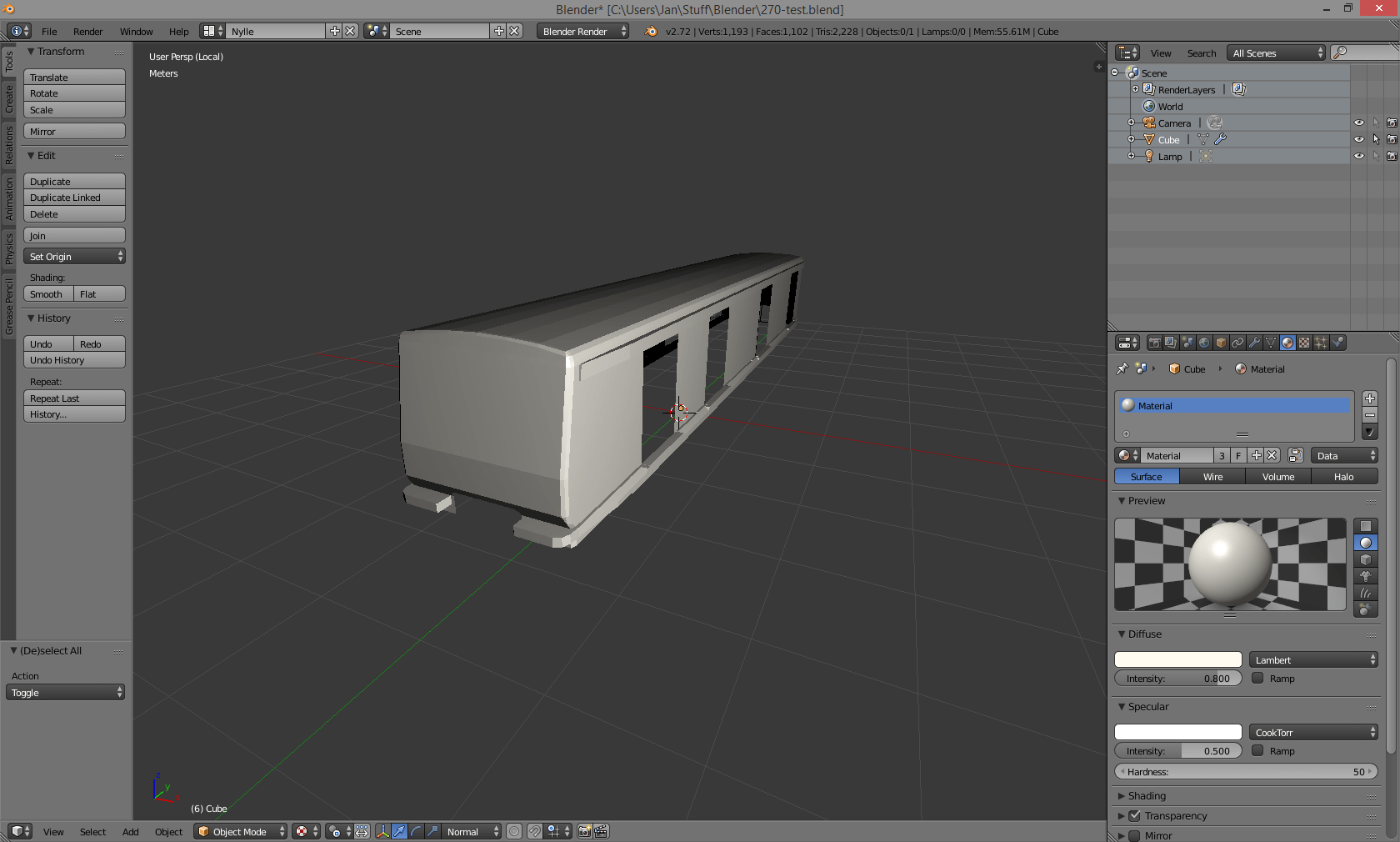Select the Rotate manipulator in the 3D view header
Screen dimensions: 1400x842
415,831
